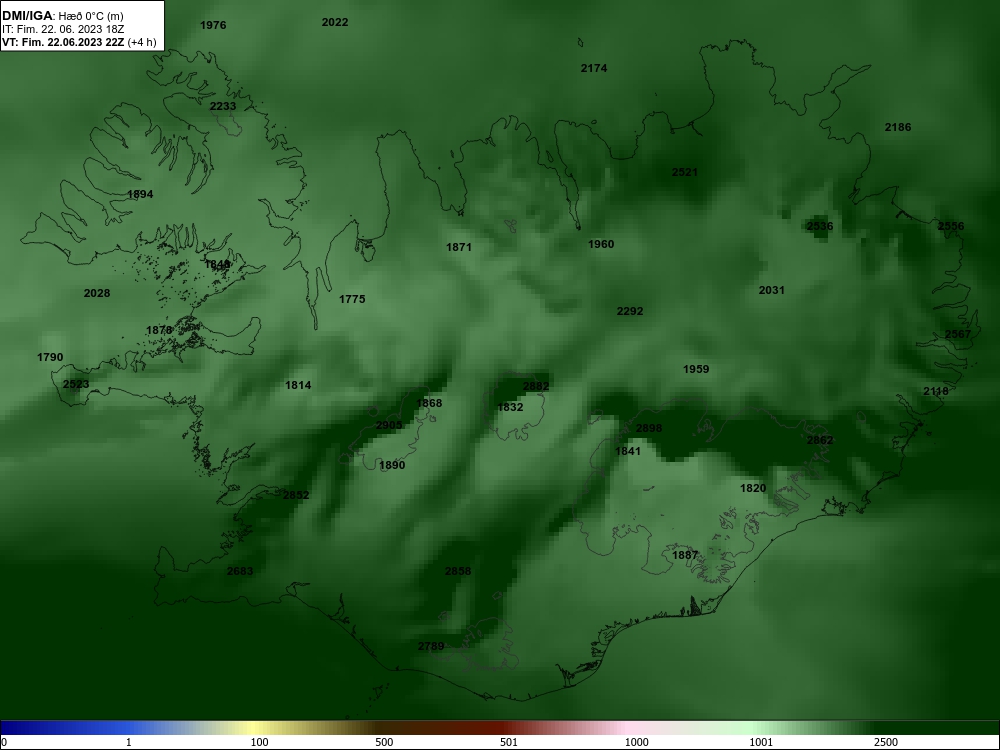Click the map value 1775
Image resolution: width=1000 pixels, height=750 pixels.
click(x=352, y=299)
